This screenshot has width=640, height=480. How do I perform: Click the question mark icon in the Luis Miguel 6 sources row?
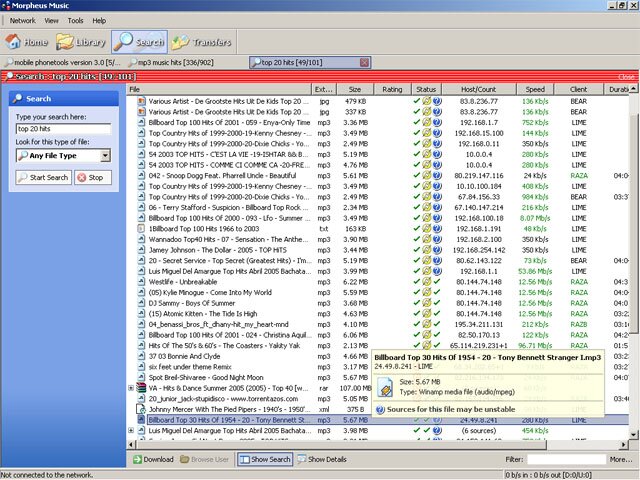tap(437, 430)
